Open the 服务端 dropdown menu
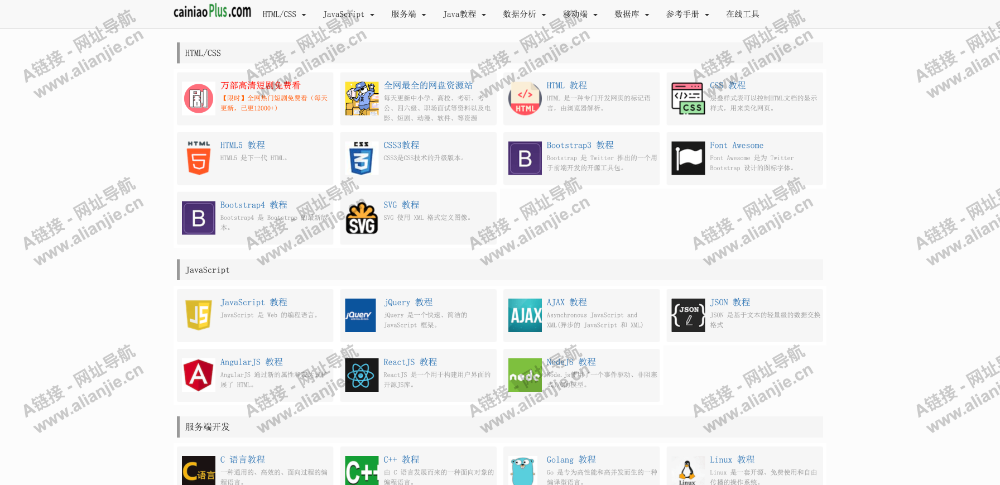The image size is (1000, 485). coord(408,14)
